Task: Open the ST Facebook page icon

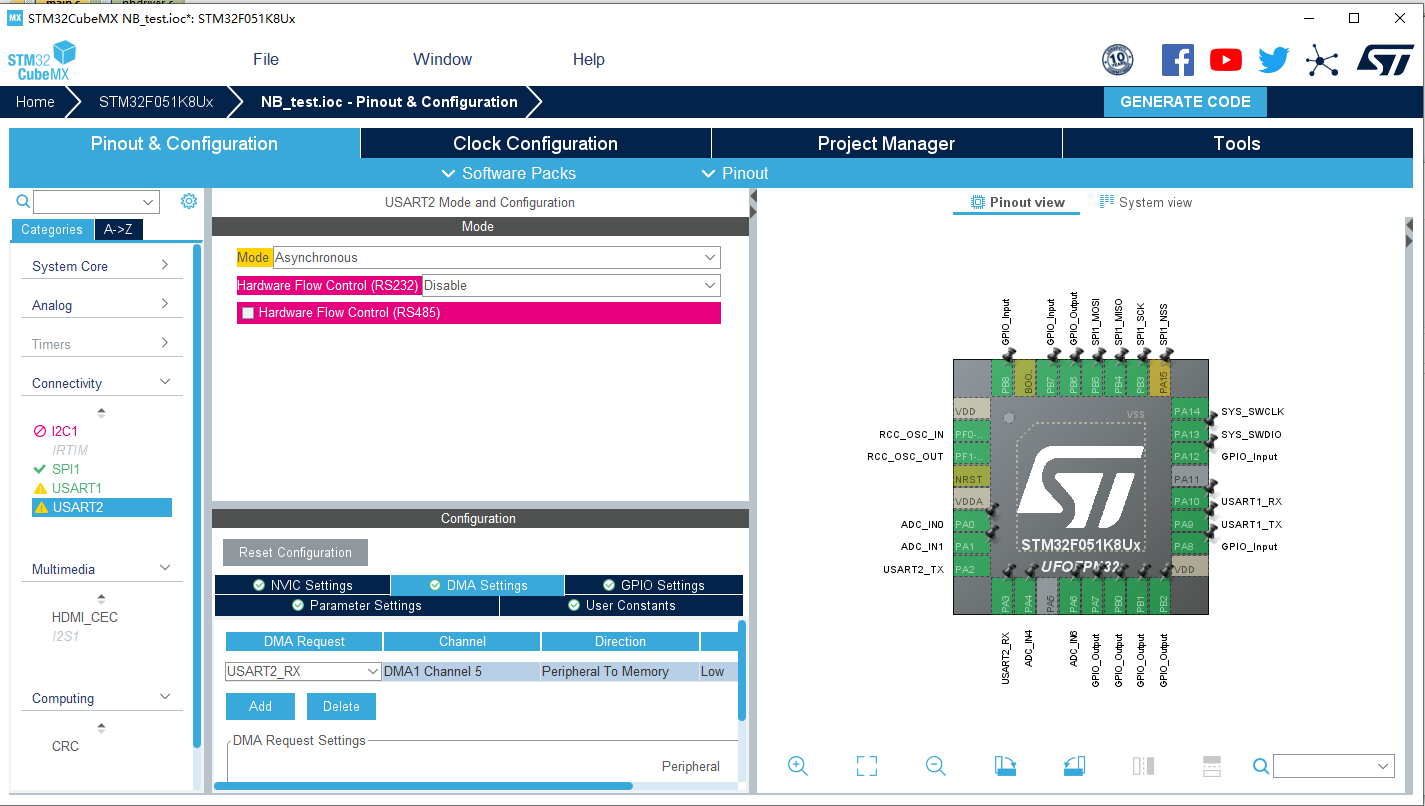Action: click(x=1177, y=60)
